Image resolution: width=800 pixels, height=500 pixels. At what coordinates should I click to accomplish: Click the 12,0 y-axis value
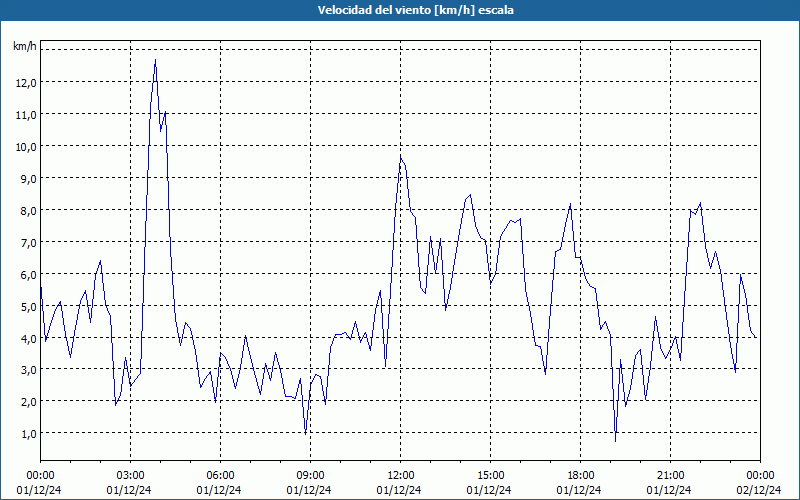click(x=26, y=83)
